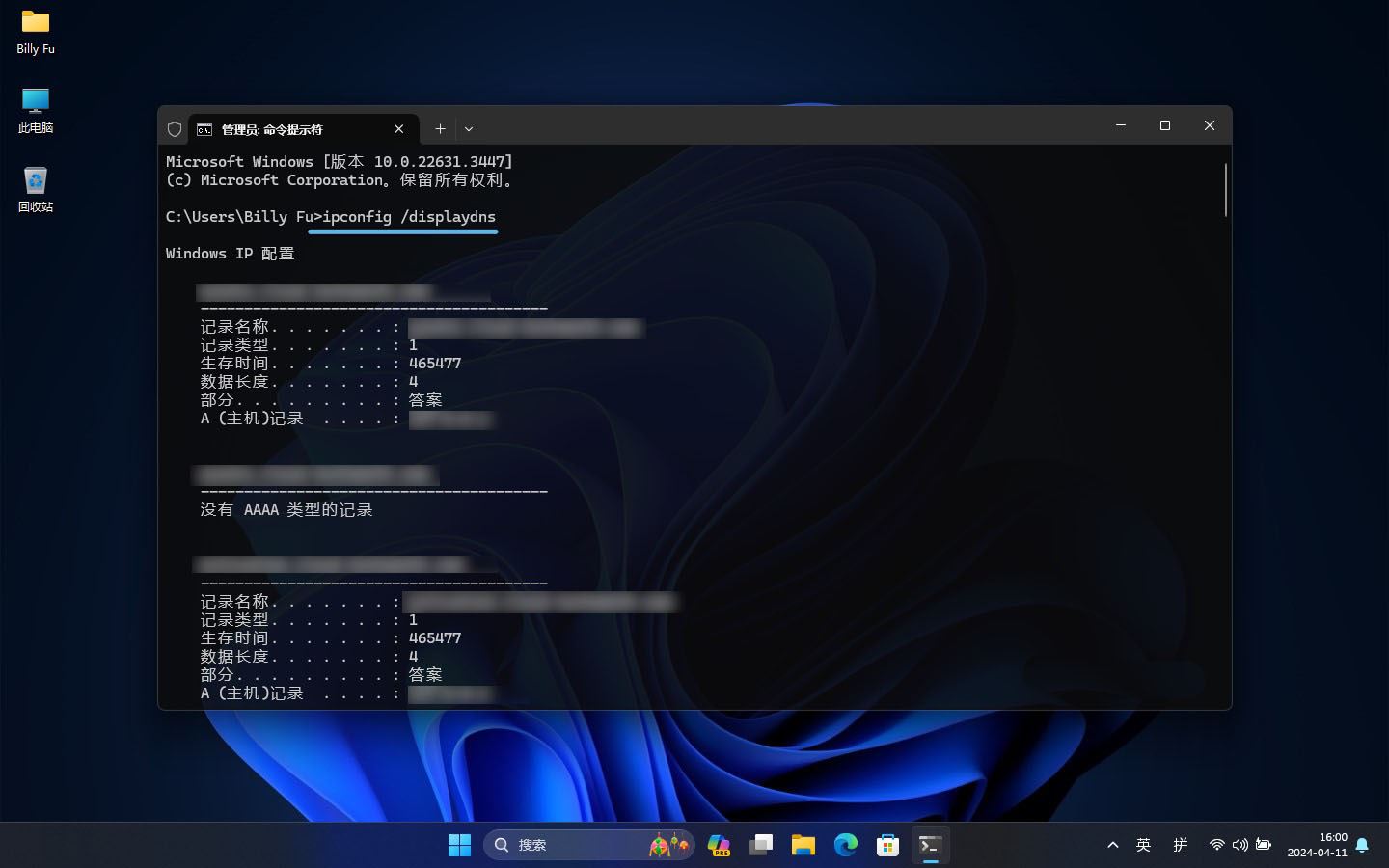Open Copilot preview from the taskbar

(719, 845)
